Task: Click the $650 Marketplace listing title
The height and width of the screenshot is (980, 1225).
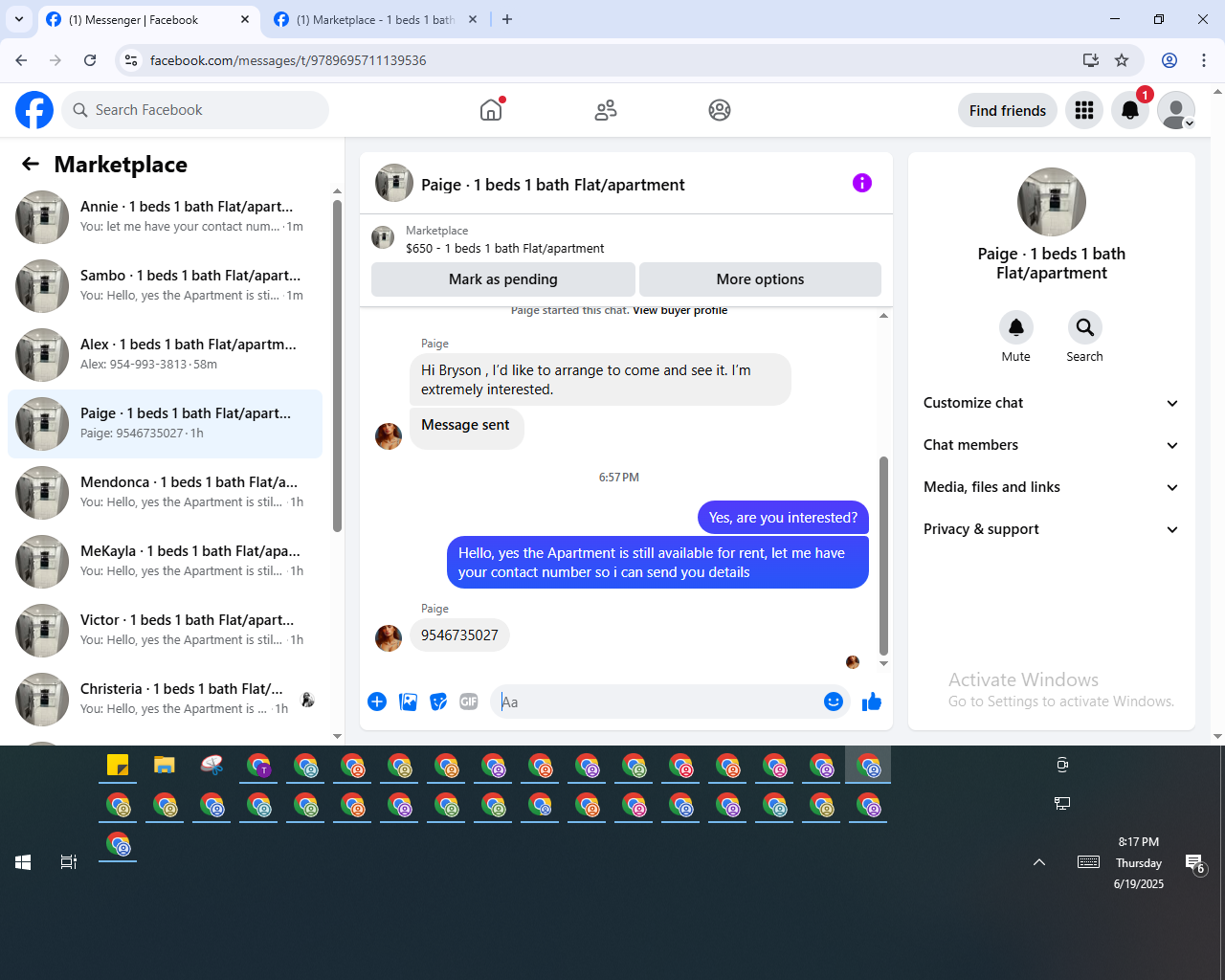Action: (505, 248)
